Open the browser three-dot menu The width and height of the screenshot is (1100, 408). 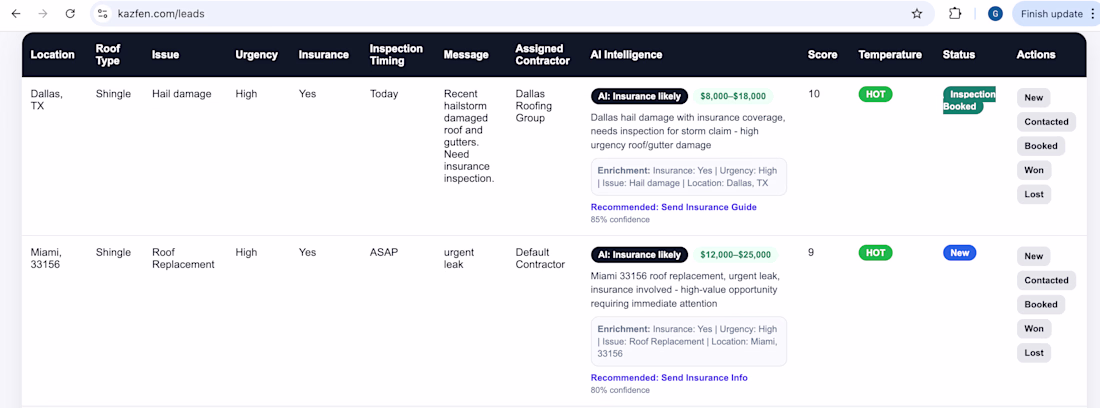pos(1093,13)
